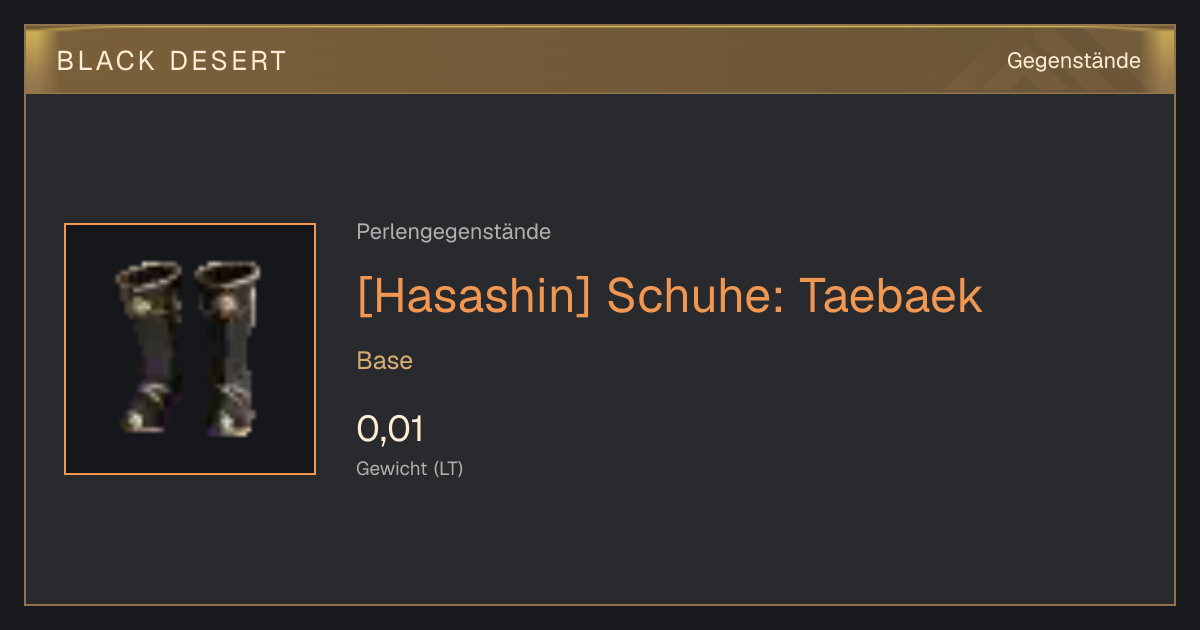Click the BLACK DESERT logo text

tap(172, 61)
